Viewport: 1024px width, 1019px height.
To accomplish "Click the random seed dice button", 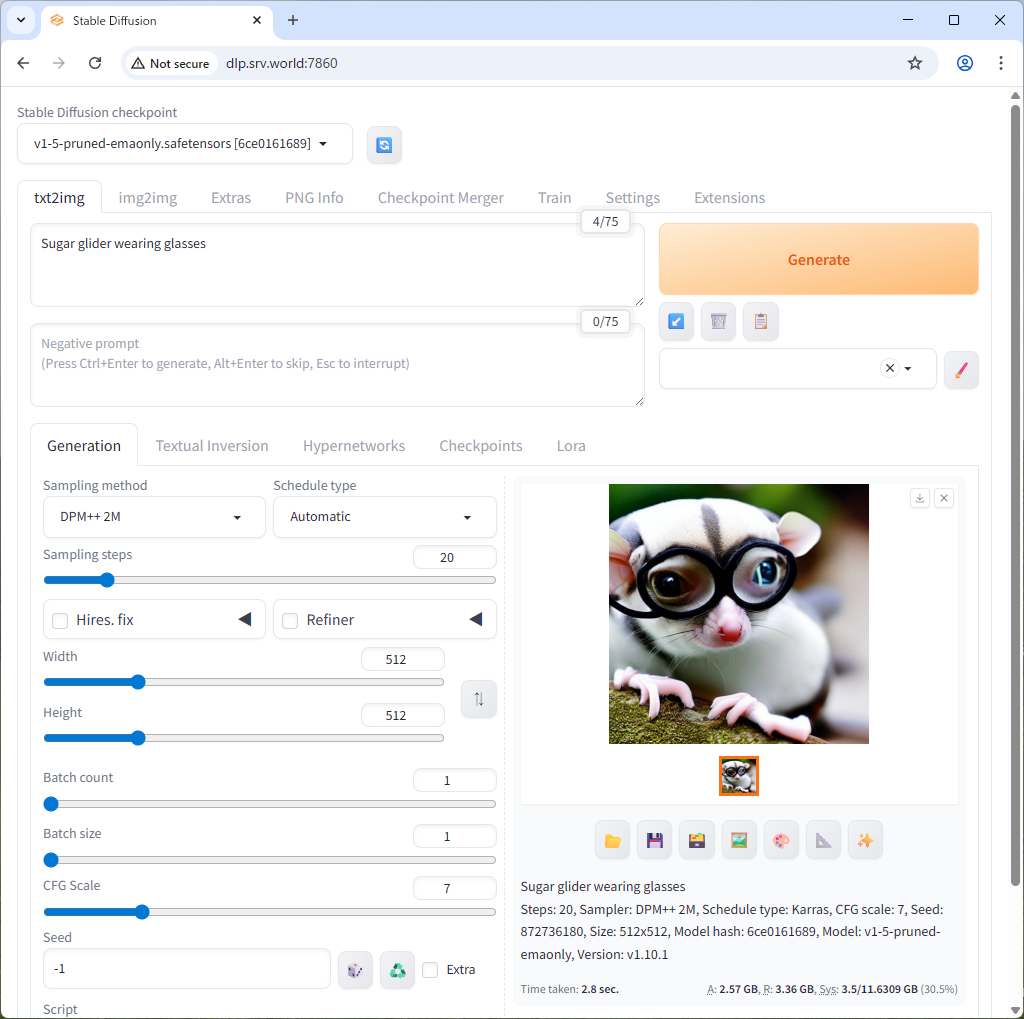I will [355, 969].
